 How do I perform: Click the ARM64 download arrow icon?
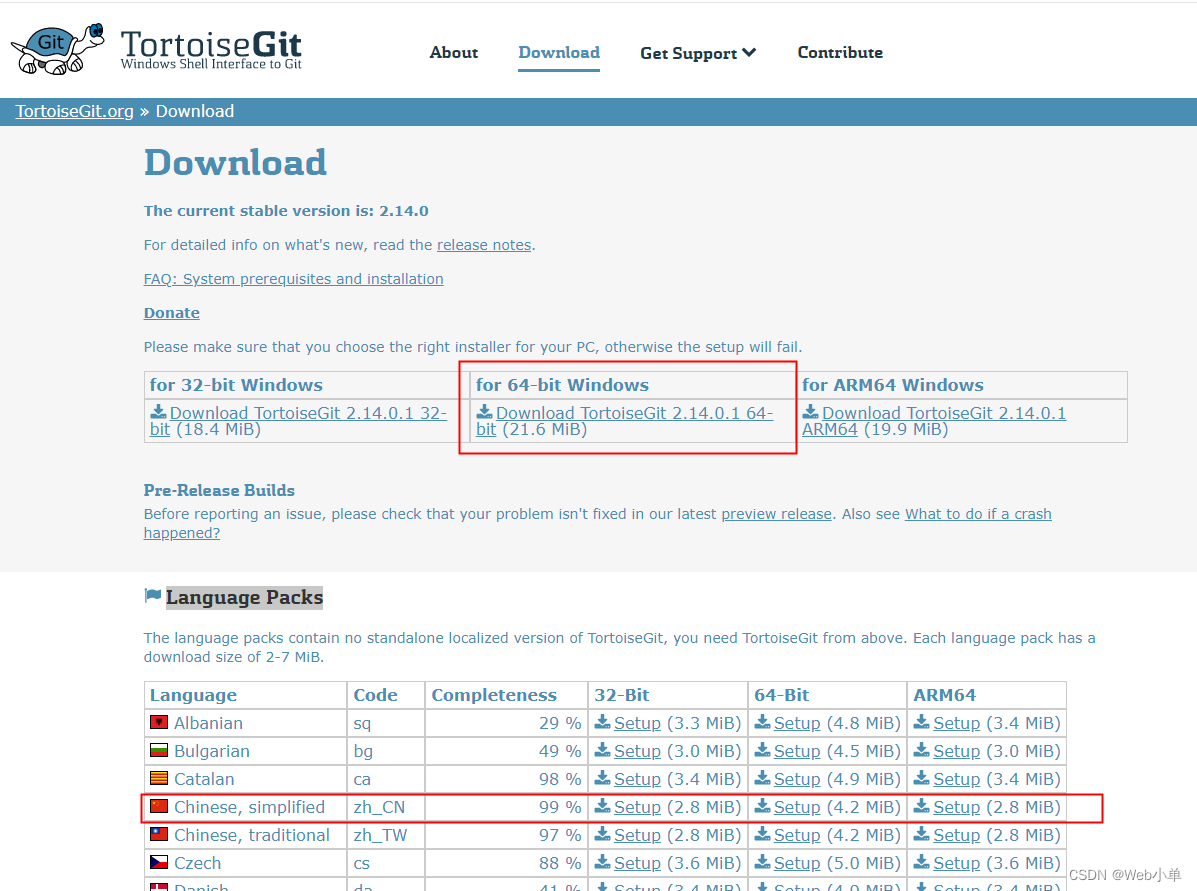pyautogui.click(x=811, y=412)
